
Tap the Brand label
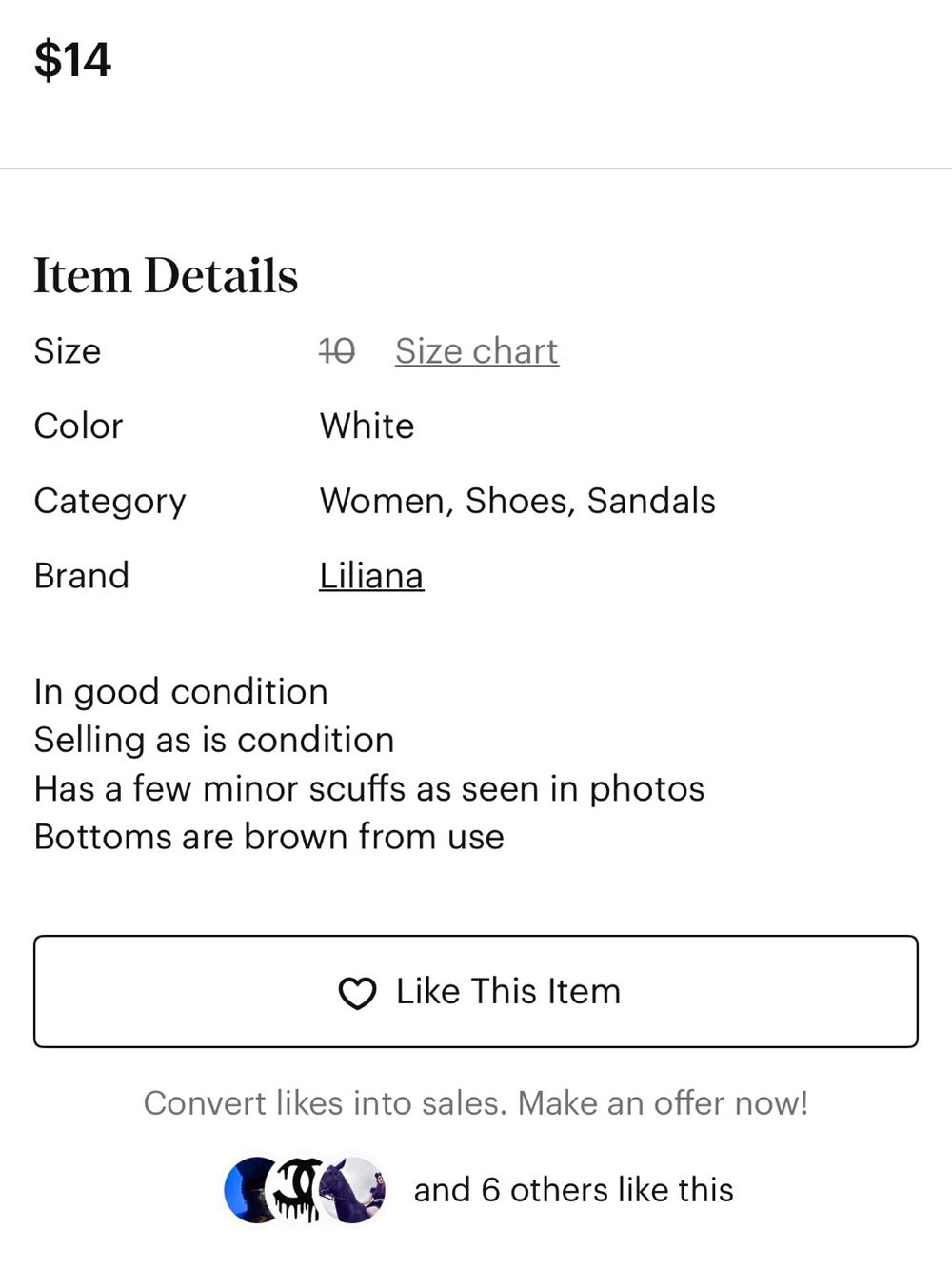coord(81,576)
